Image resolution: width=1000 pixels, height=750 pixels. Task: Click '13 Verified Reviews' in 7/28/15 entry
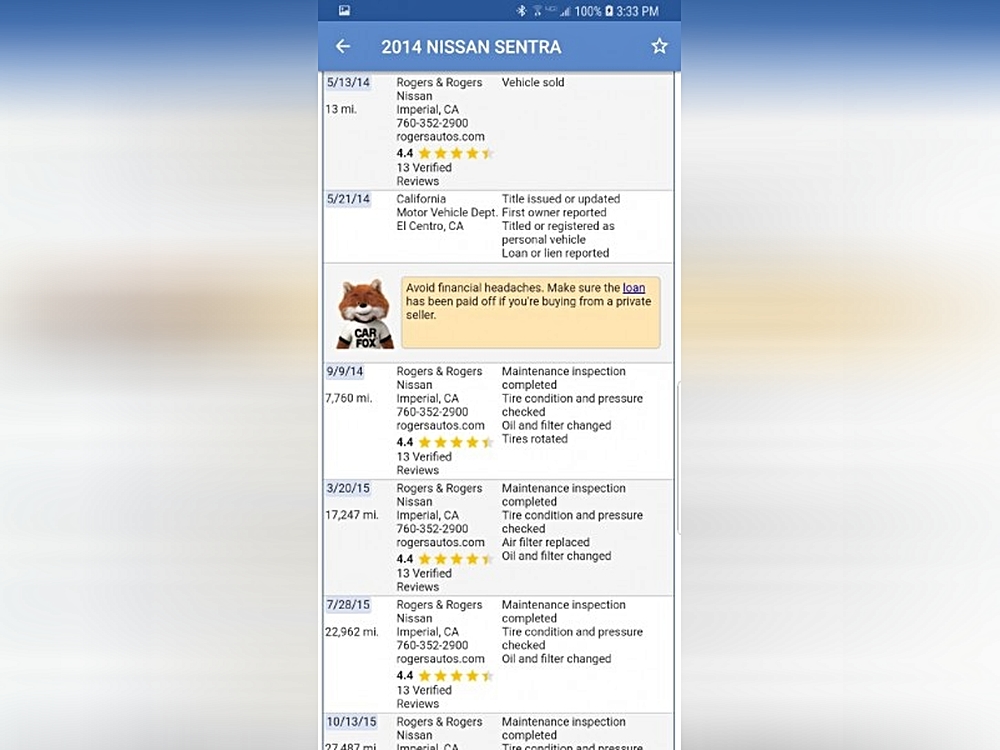[x=424, y=696]
